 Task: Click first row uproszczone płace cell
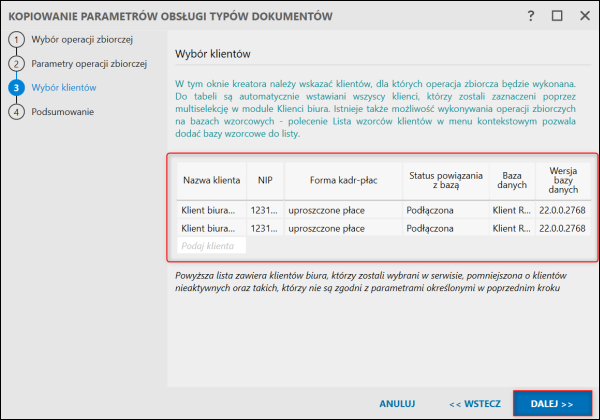pos(343,210)
